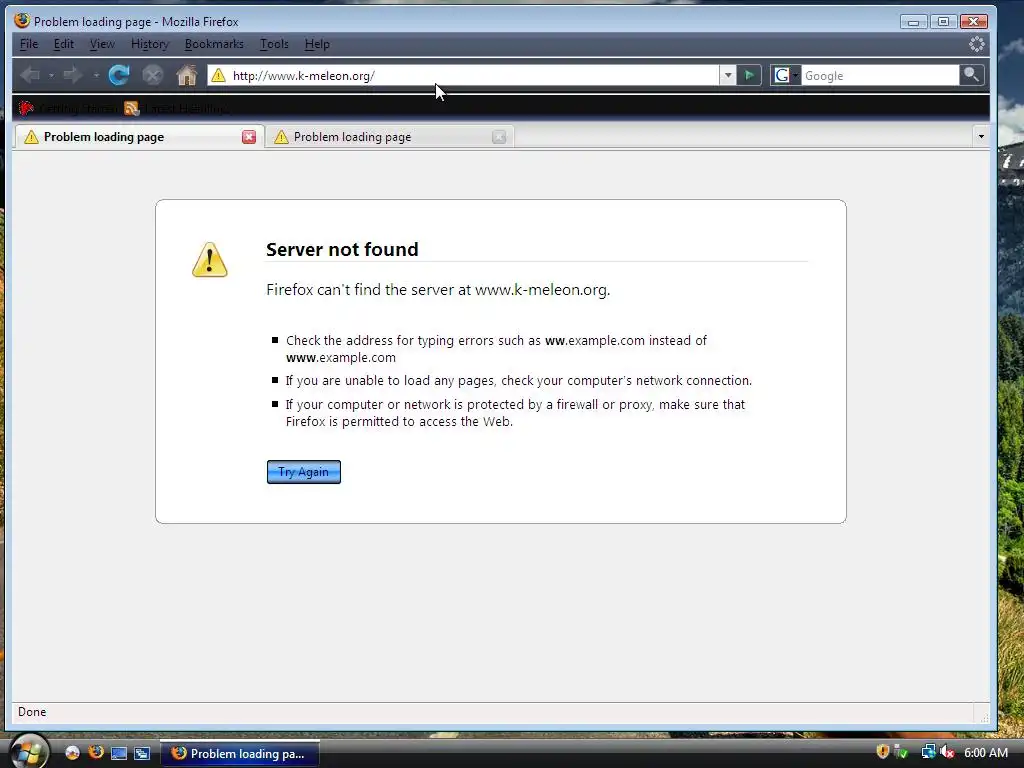Minimize the Firefox window
The height and width of the screenshot is (768, 1024).
click(x=913, y=22)
